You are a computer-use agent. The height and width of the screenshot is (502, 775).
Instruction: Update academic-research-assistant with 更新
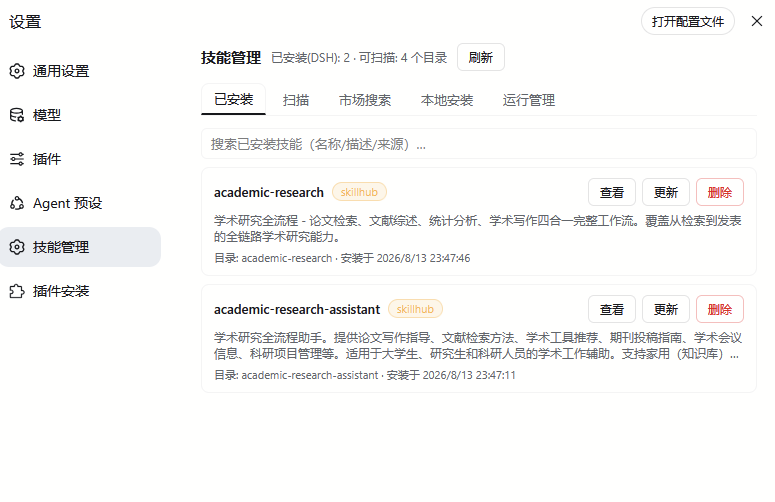(665, 309)
